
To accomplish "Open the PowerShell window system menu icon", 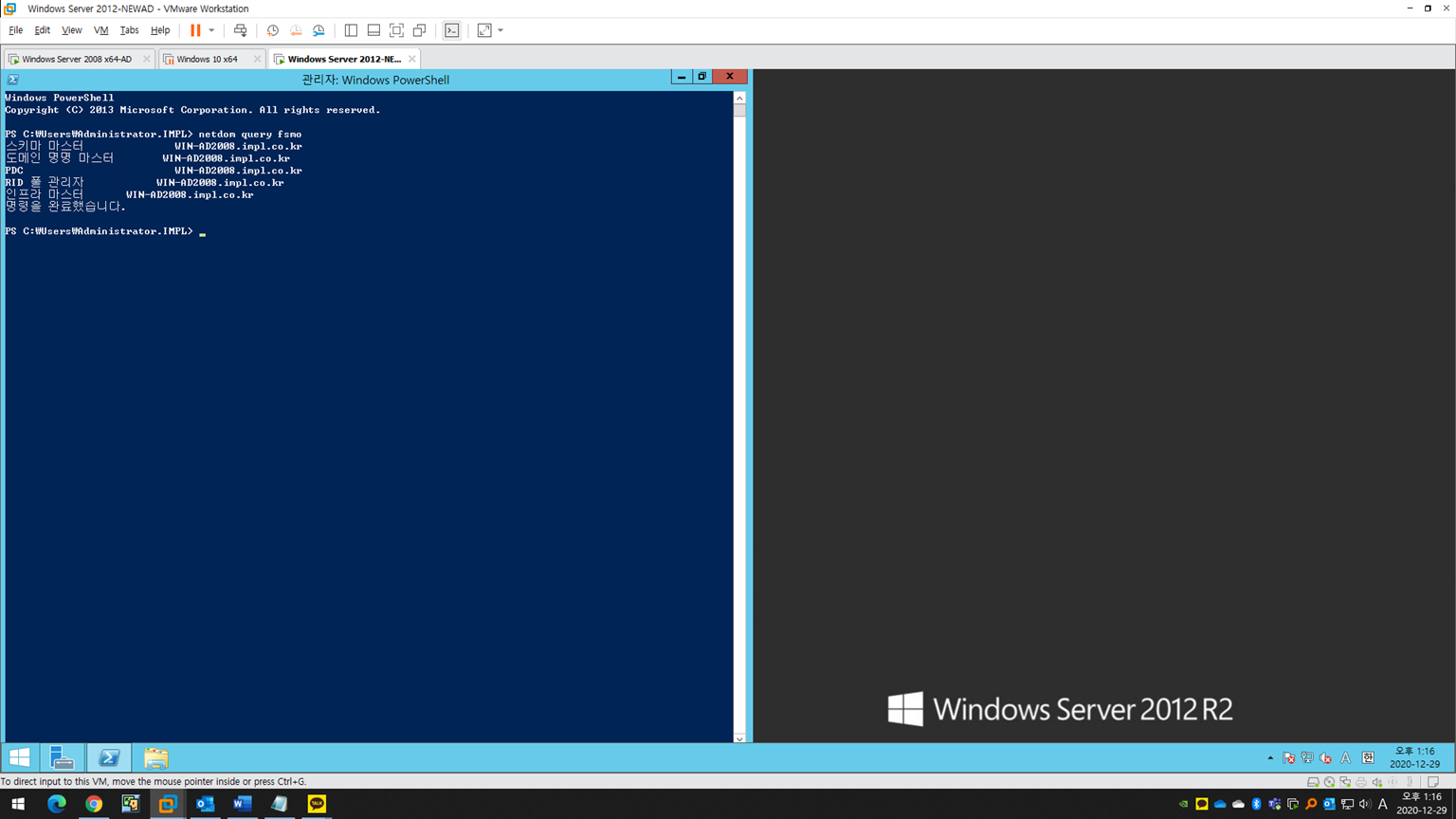I will click(13, 80).
